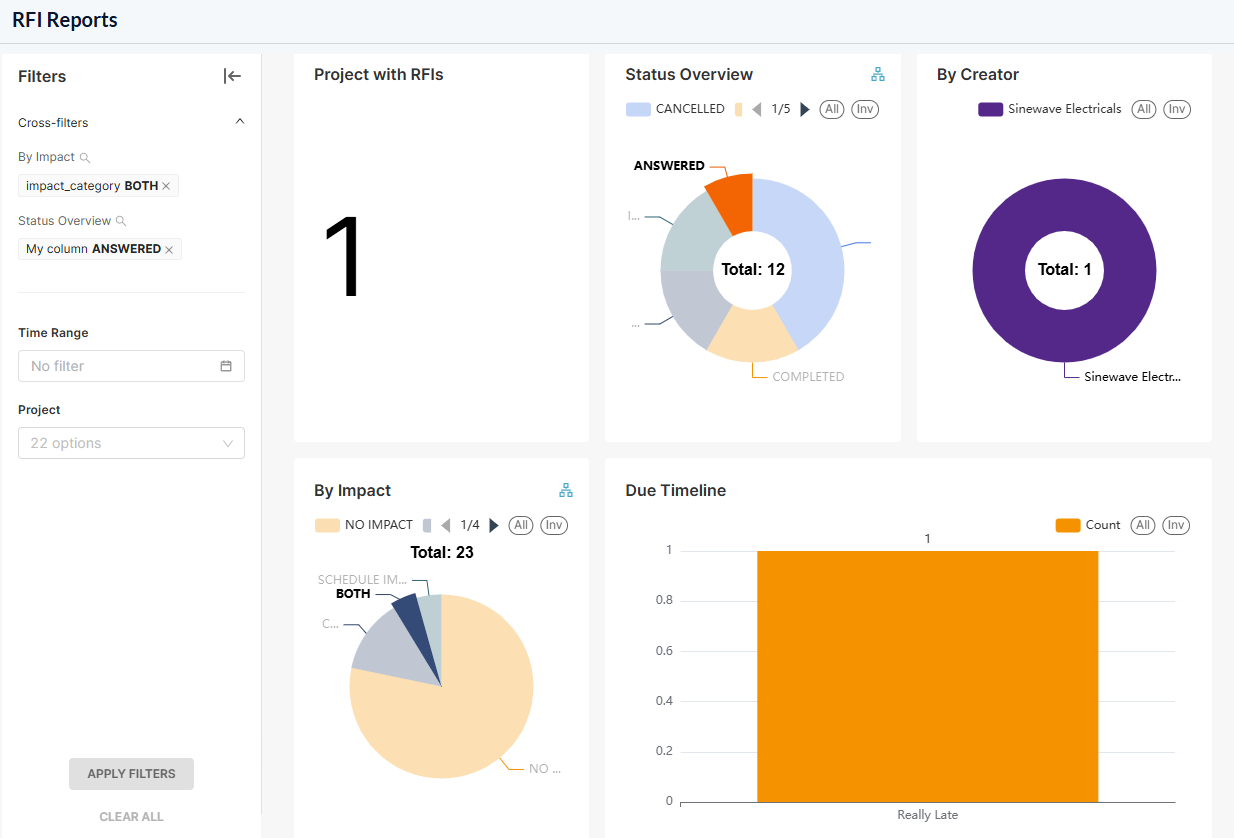Open the Project dropdown with 22 options
This screenshot has width=1234, height=838.
pos(131,443)
